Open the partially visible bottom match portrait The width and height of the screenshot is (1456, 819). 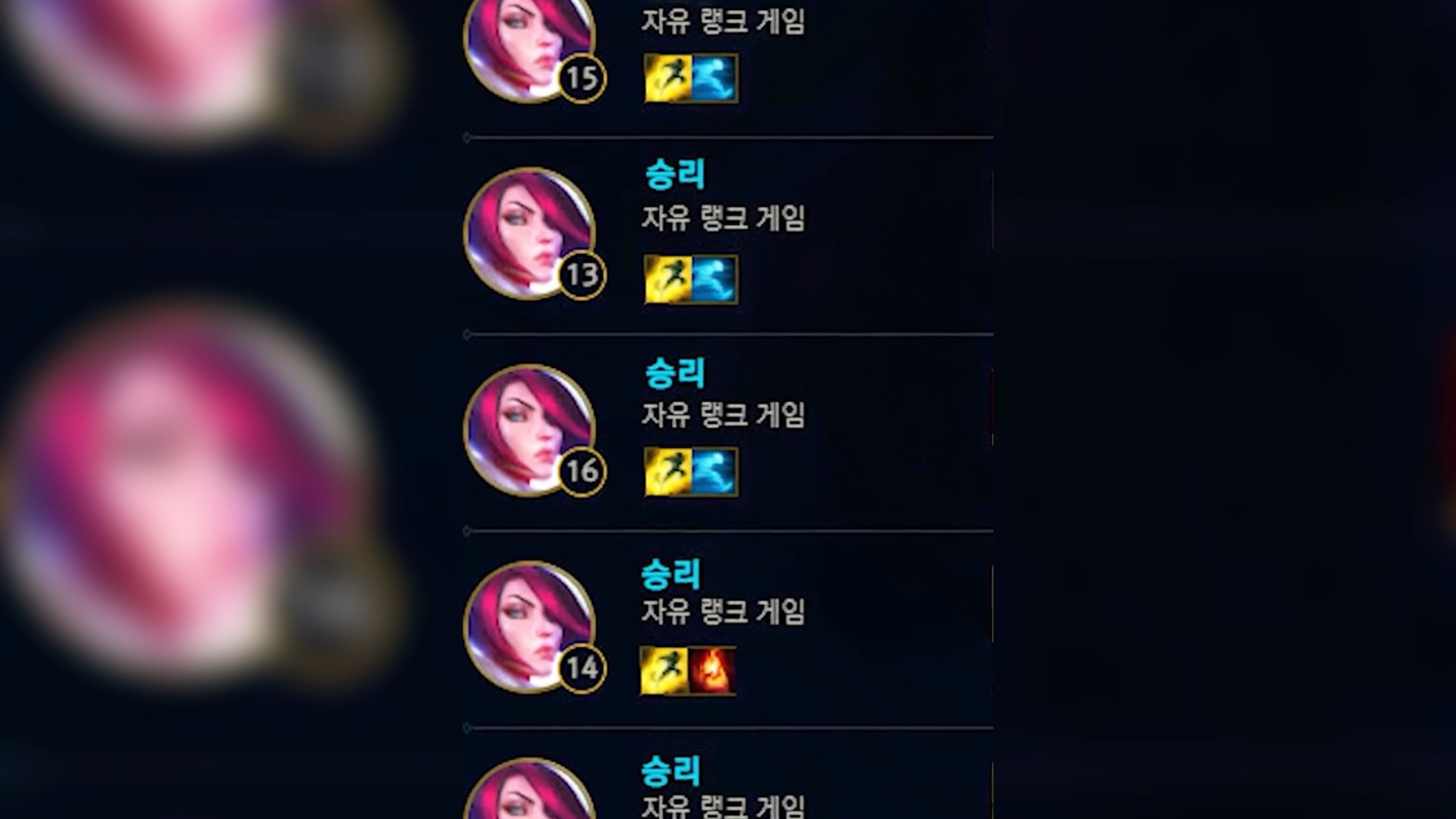(529, 789)
